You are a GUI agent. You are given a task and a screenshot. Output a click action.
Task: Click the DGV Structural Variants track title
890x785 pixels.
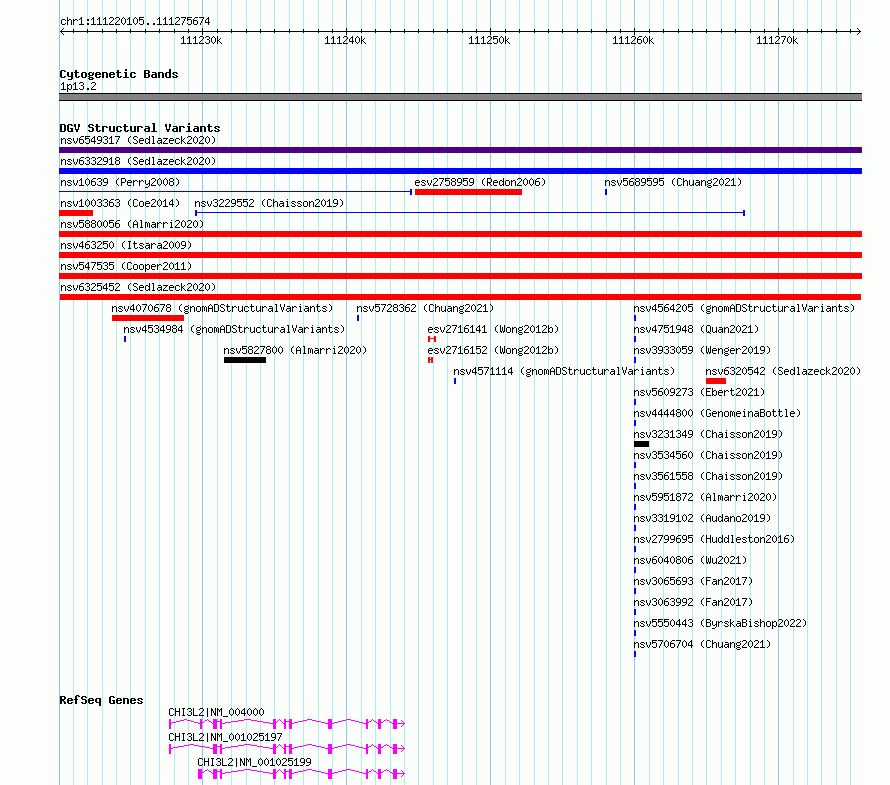pyautogui.click(x=140, y=128)
